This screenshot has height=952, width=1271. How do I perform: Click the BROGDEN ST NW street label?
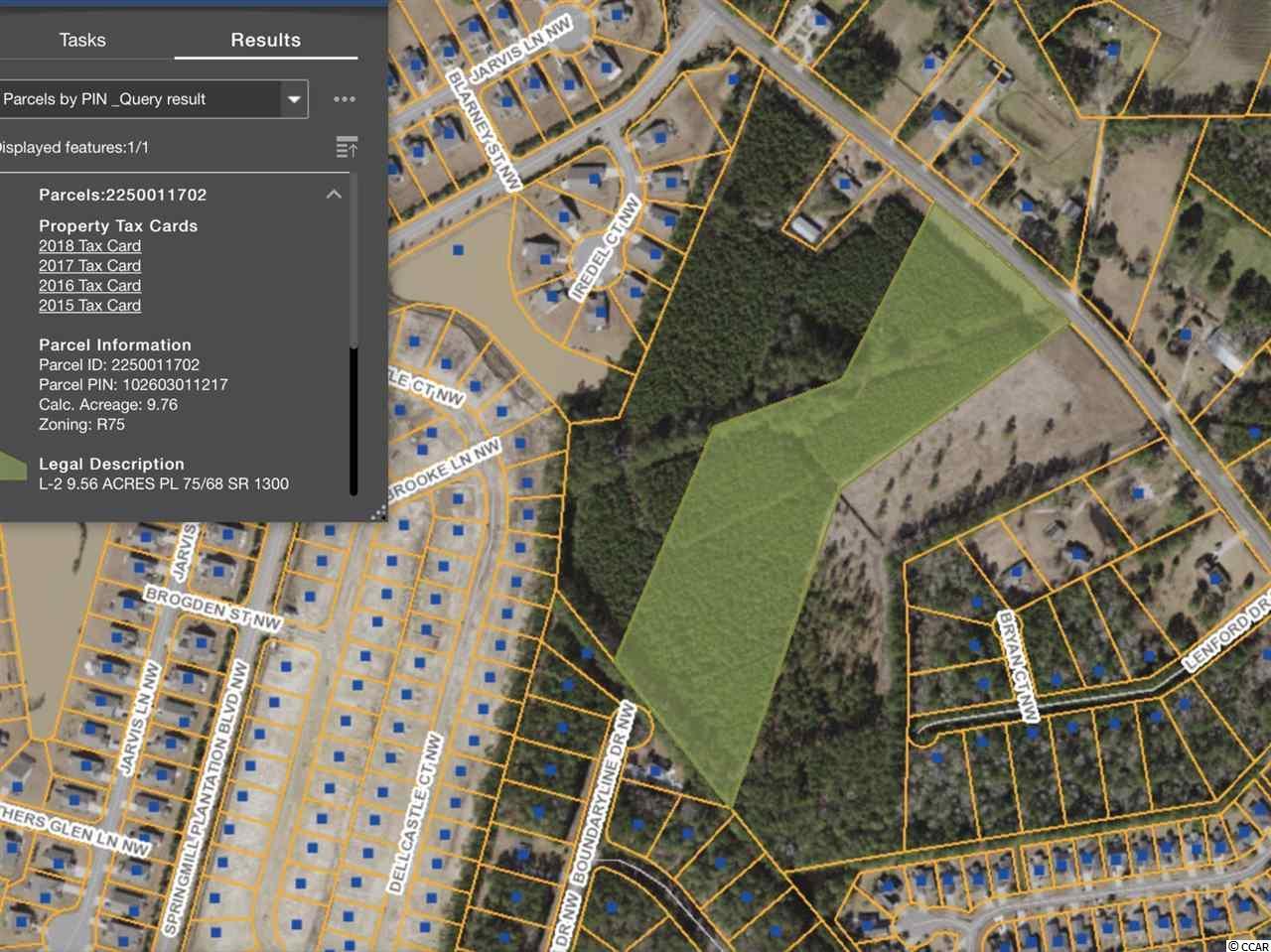(213, 609)
